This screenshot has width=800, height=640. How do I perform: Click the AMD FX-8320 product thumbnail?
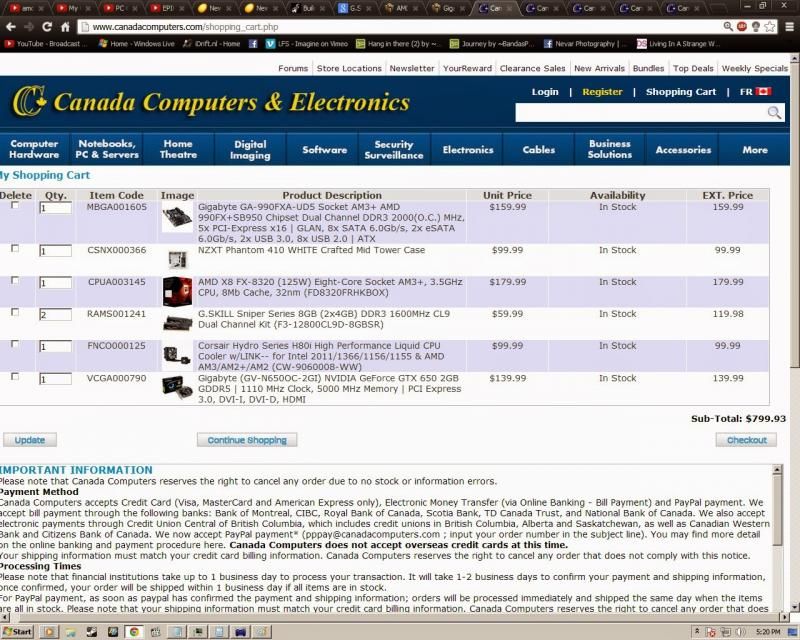coord(177,291)
